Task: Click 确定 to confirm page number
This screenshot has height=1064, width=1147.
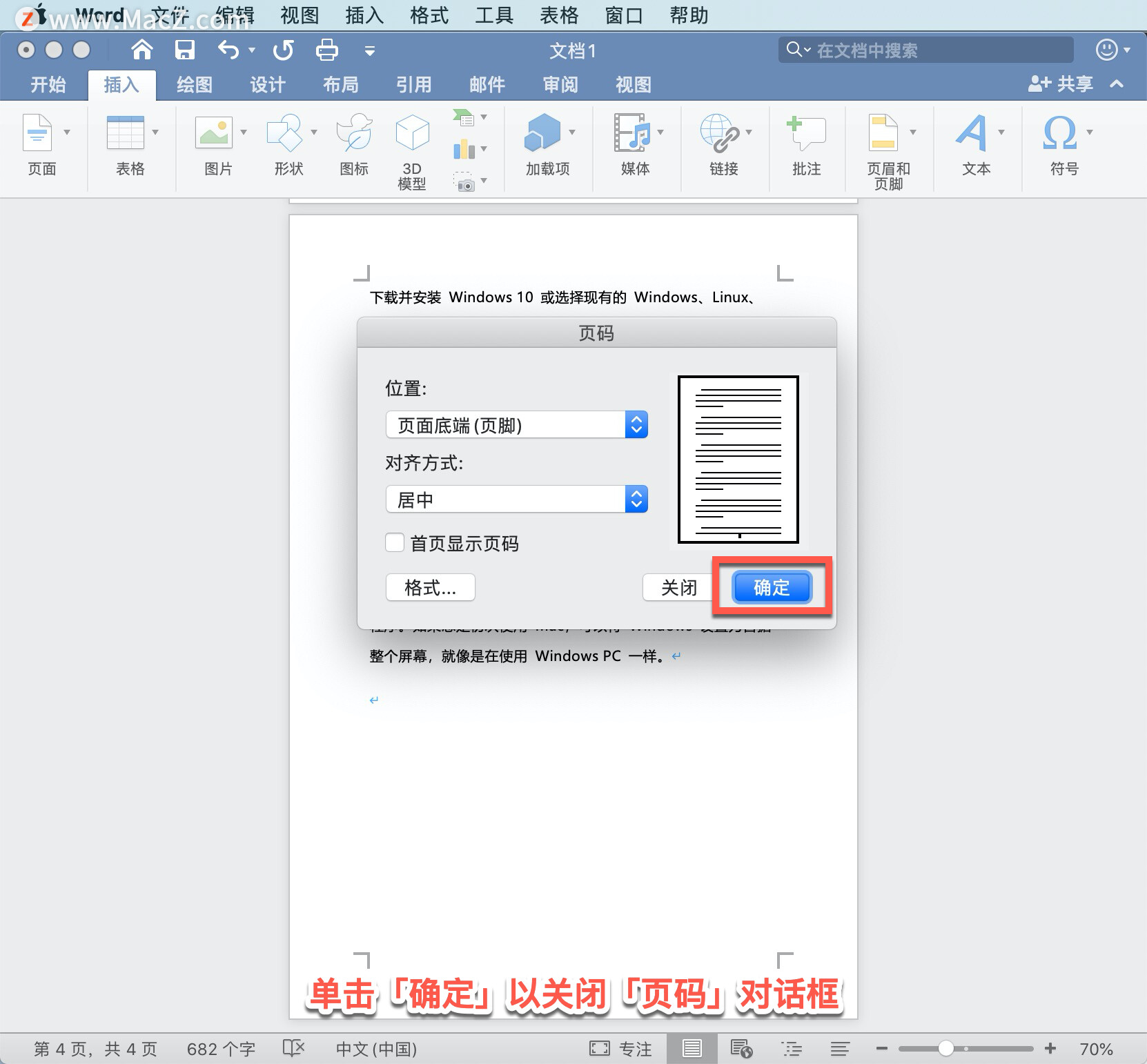Action: [772, 587]
